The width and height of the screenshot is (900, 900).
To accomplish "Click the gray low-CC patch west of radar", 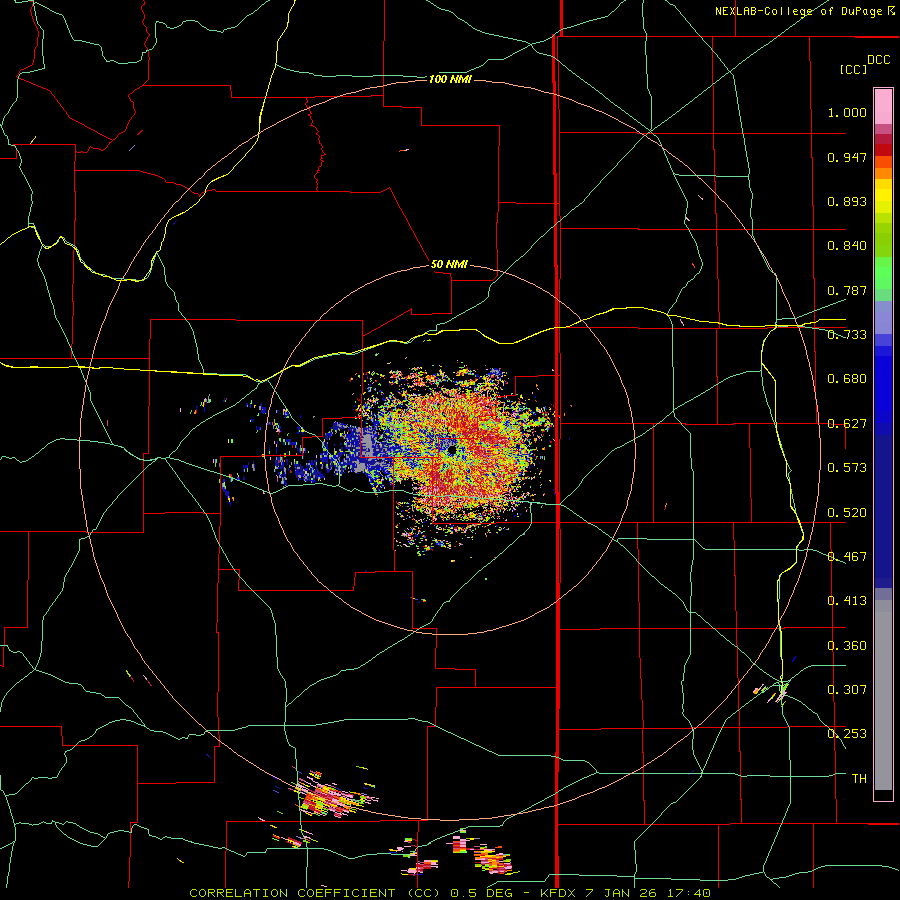I will (366, 453).
